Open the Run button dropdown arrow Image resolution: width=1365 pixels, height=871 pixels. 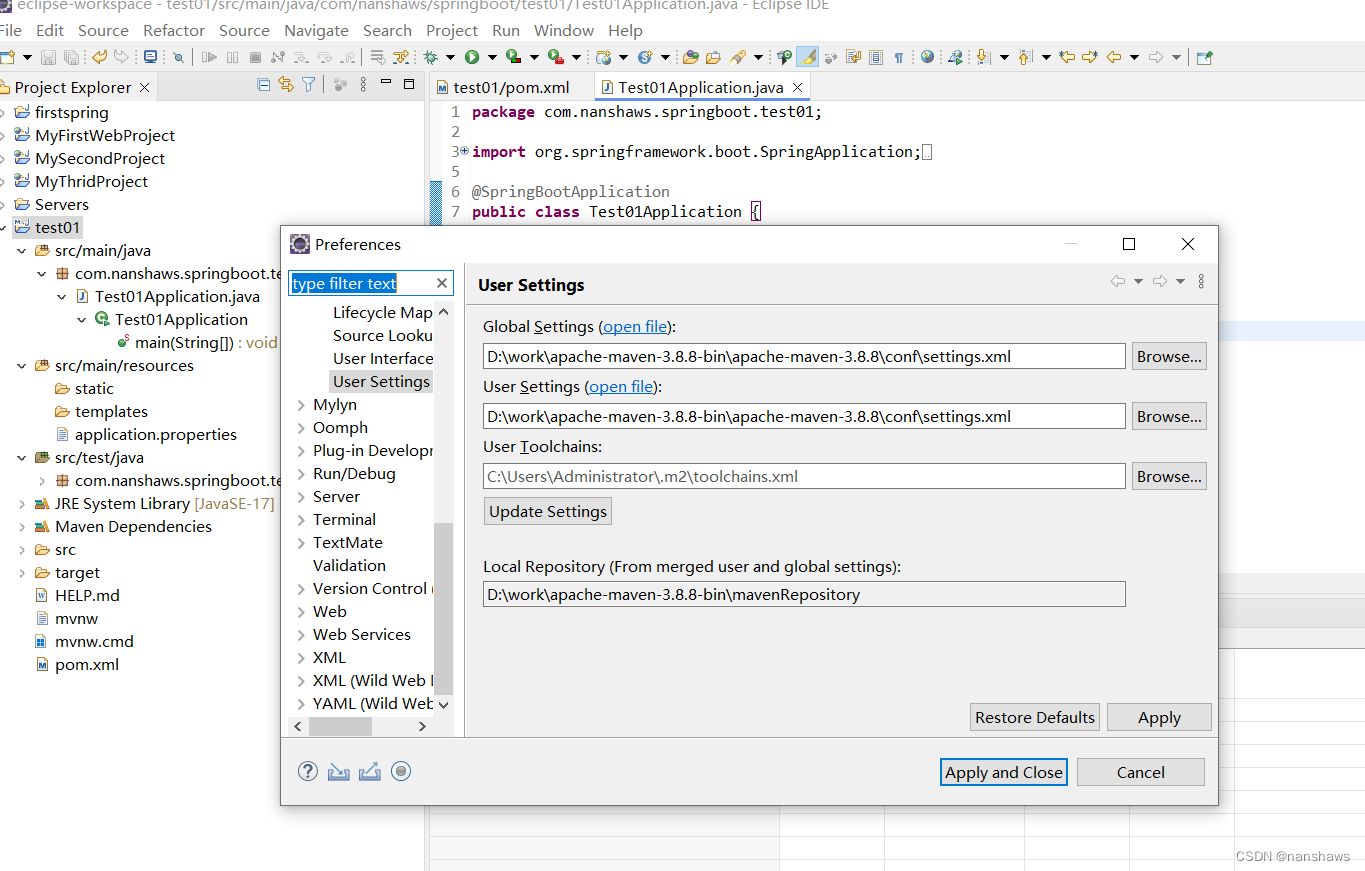(492, 57)
